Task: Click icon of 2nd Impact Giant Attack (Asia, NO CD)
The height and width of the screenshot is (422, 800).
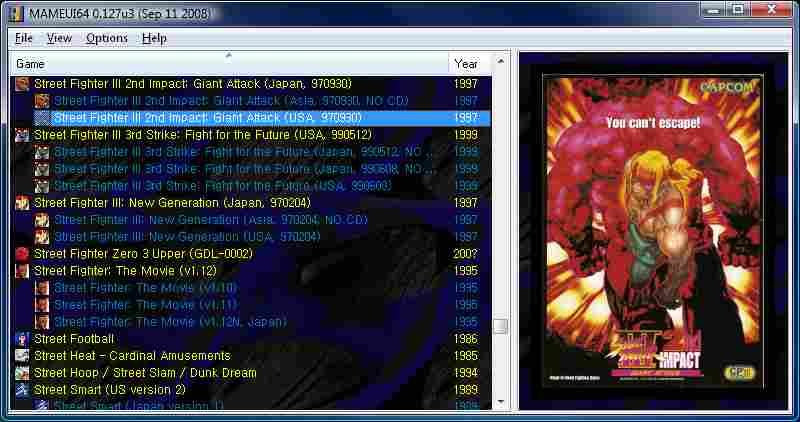Action: tap(42, 101)
